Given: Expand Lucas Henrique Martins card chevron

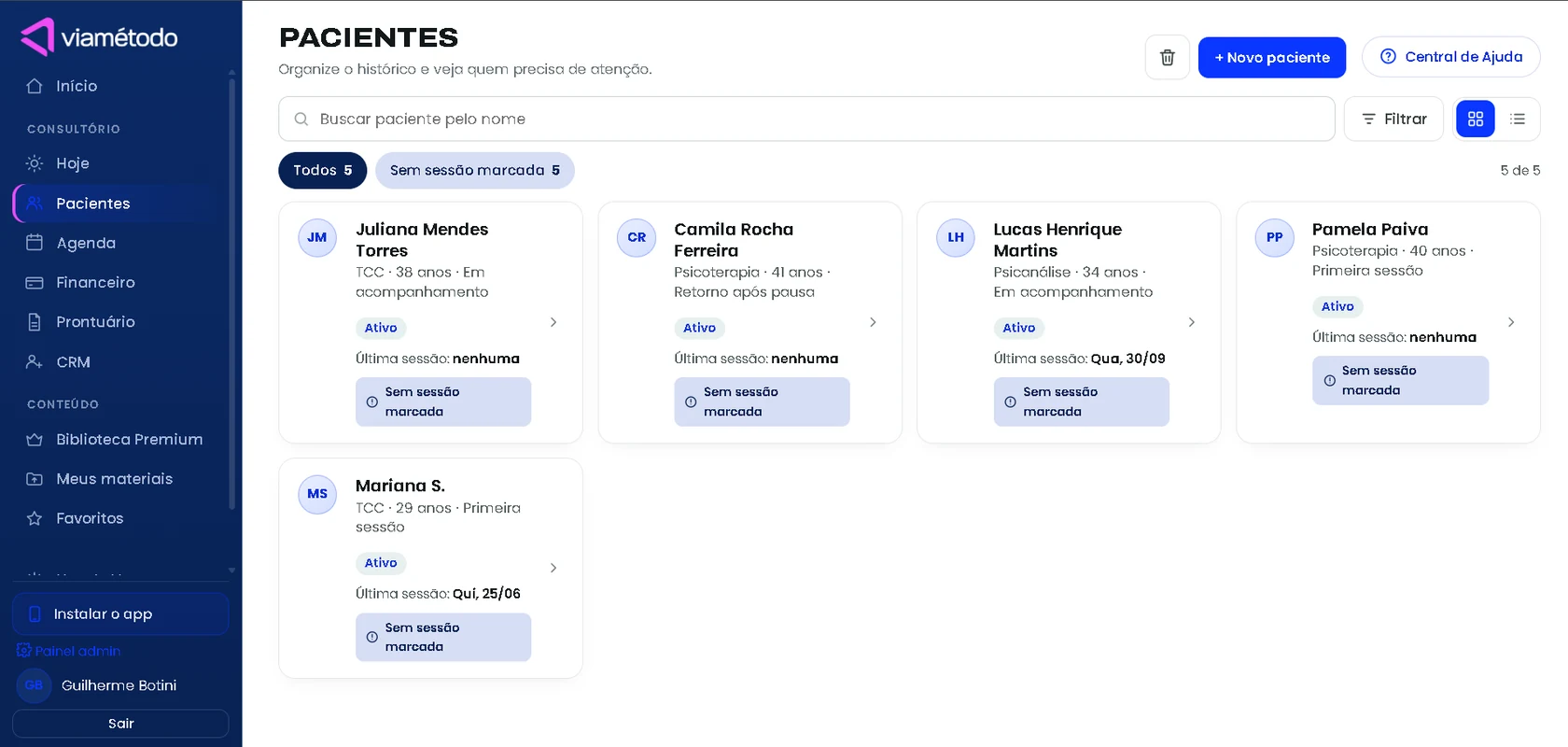Looking at the screenshot, I should click(x=1192, y=322).
